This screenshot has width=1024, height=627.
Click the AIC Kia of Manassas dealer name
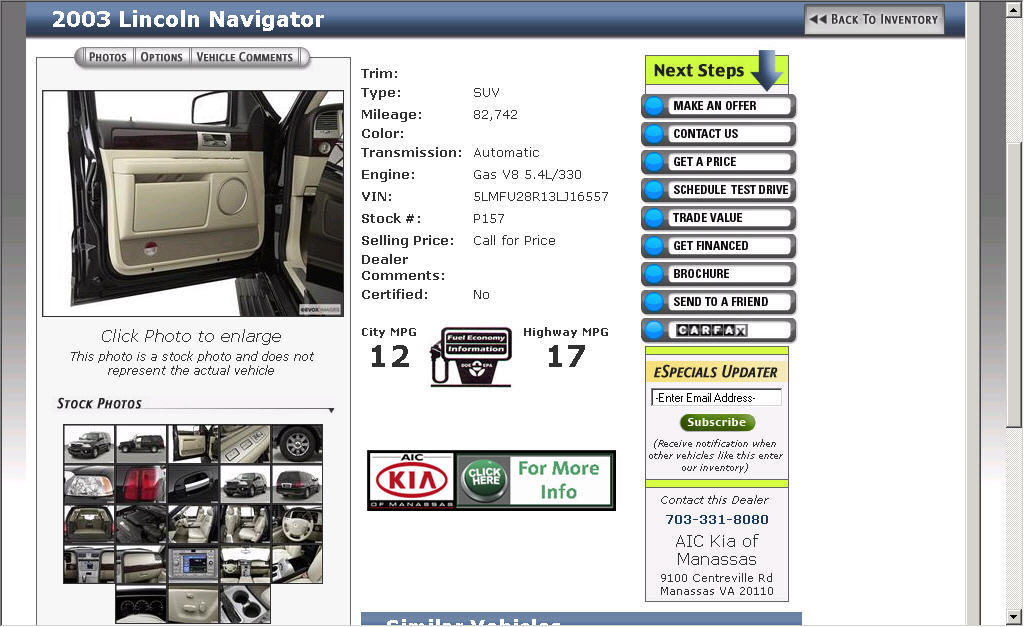tap(716, 550)
